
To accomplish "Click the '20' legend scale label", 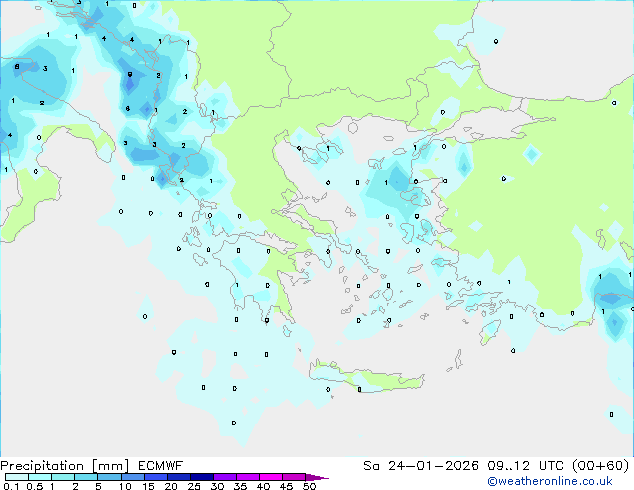I will click(171, 486).
